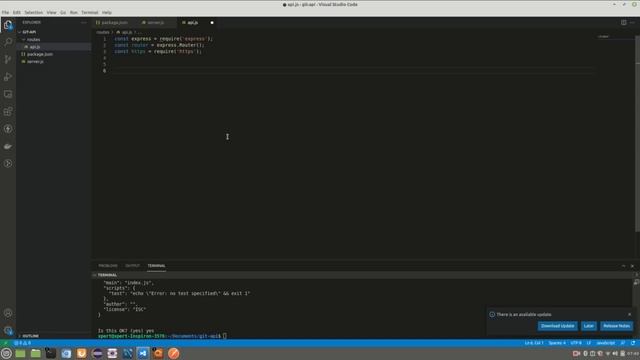Image resolution: width=640 pixels, height=360 pixels.
Task: Open Visual Studio Code taskbar icon
Action: [x=143, y=353]
